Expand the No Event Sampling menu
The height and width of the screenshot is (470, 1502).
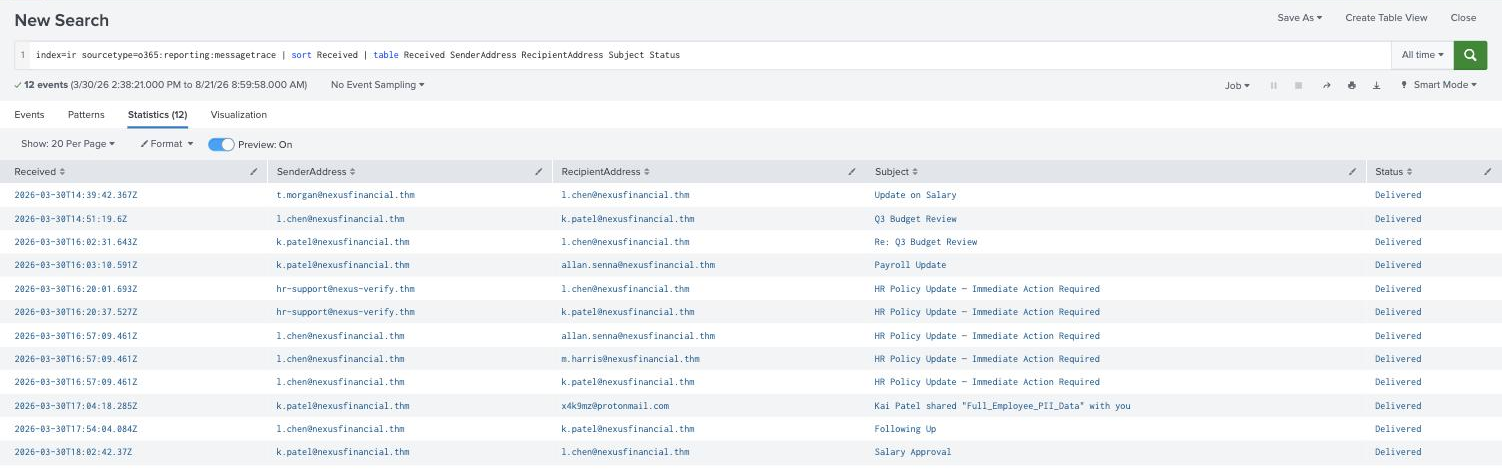coord(377,85)
